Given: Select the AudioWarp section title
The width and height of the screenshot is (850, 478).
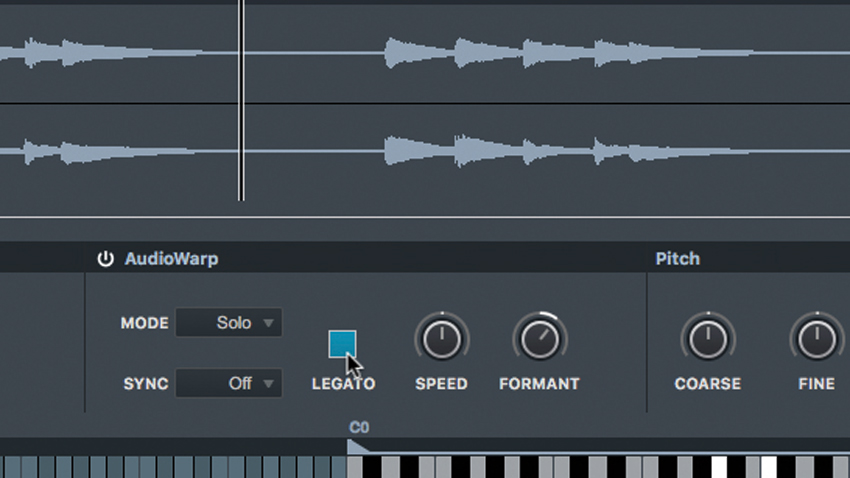Looking at the screenshot, I should pos(171,259).
